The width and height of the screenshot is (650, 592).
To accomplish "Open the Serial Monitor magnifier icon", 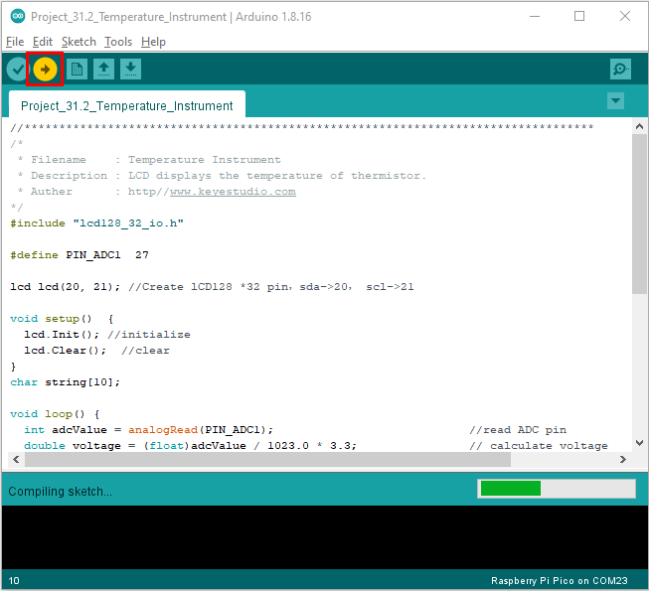I will point(620,69).
